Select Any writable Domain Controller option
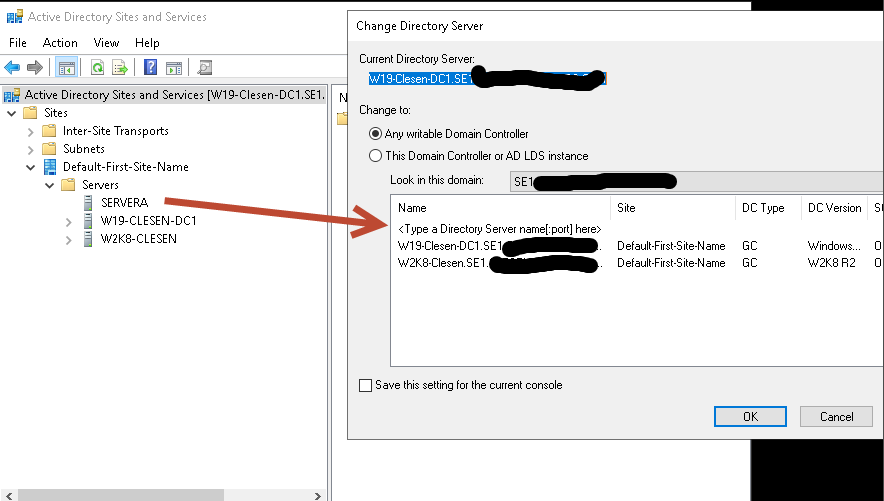 point(375,134)
